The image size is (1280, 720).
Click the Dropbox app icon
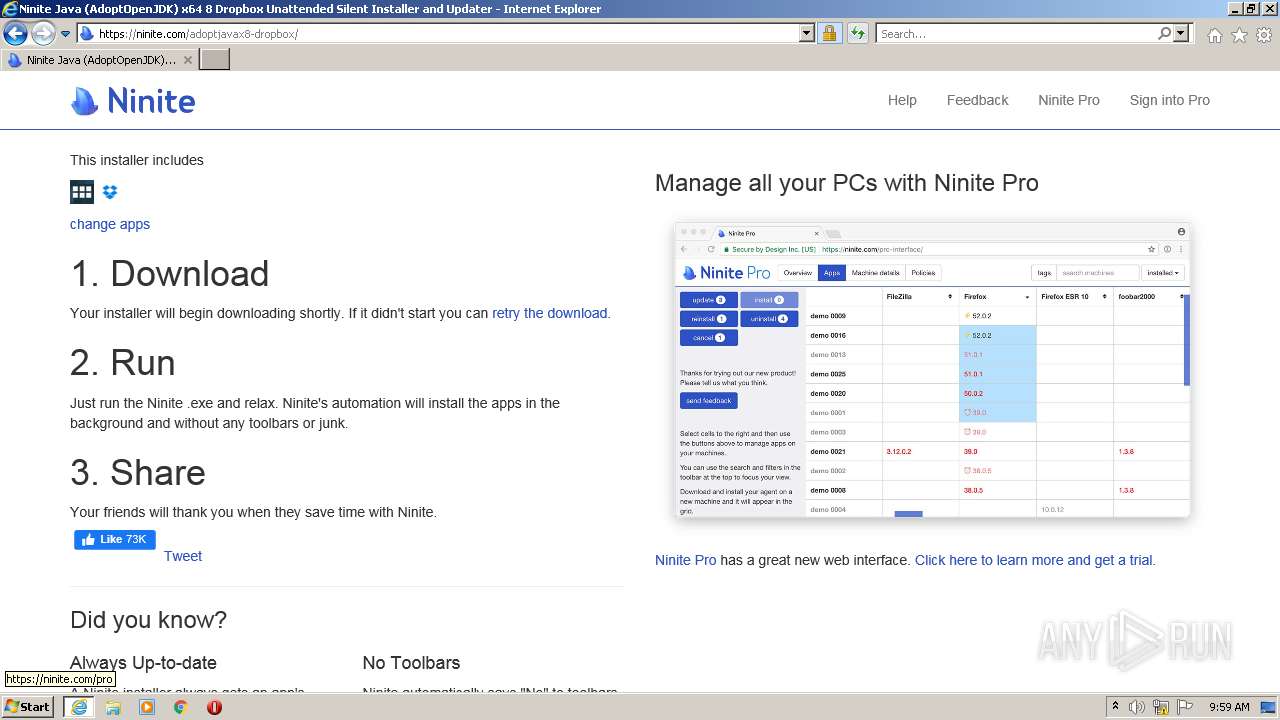pos(110,192)
